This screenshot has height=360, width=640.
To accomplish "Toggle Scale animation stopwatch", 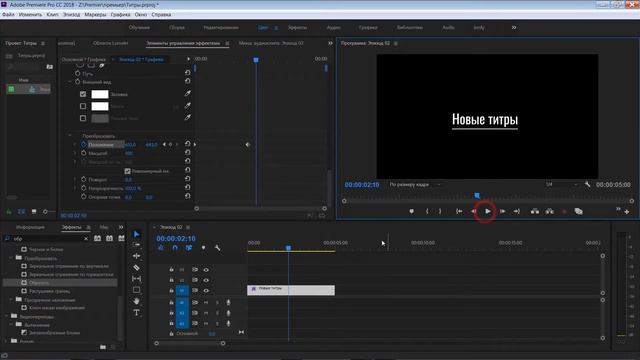I will pos(83,153).
